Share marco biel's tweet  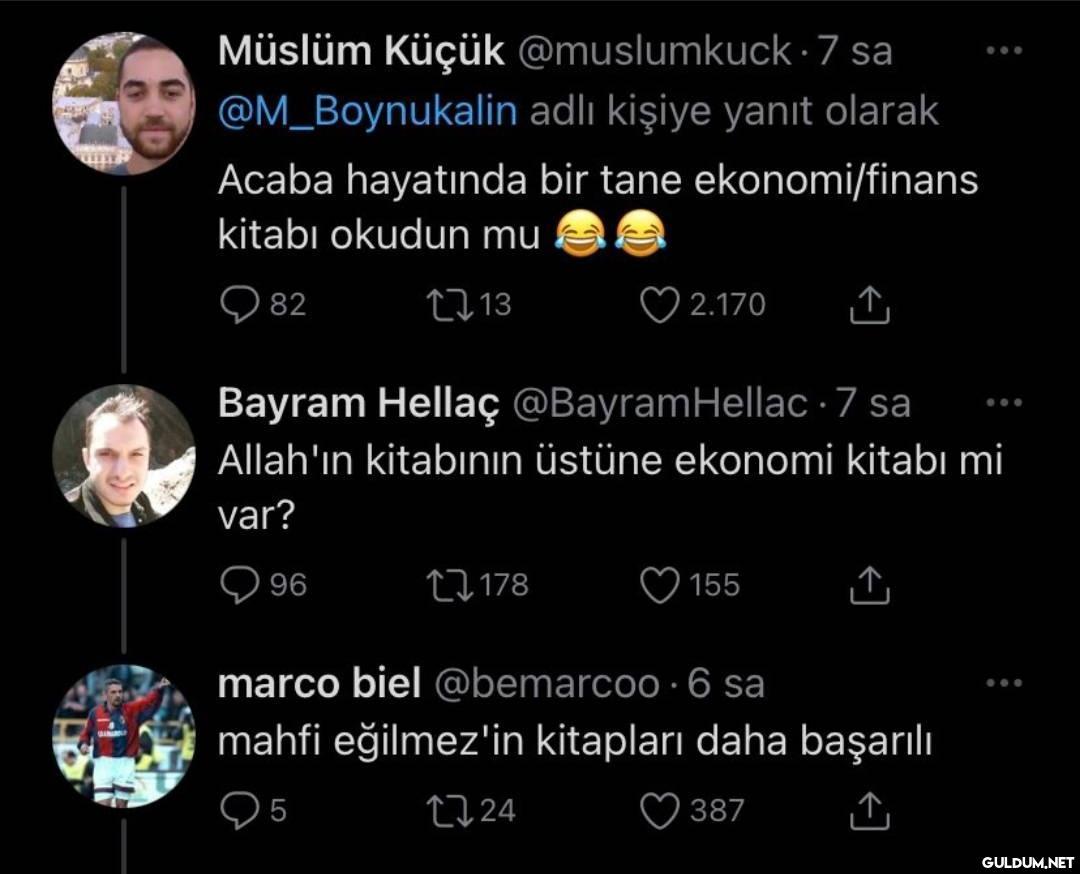(x=869, y=811)
